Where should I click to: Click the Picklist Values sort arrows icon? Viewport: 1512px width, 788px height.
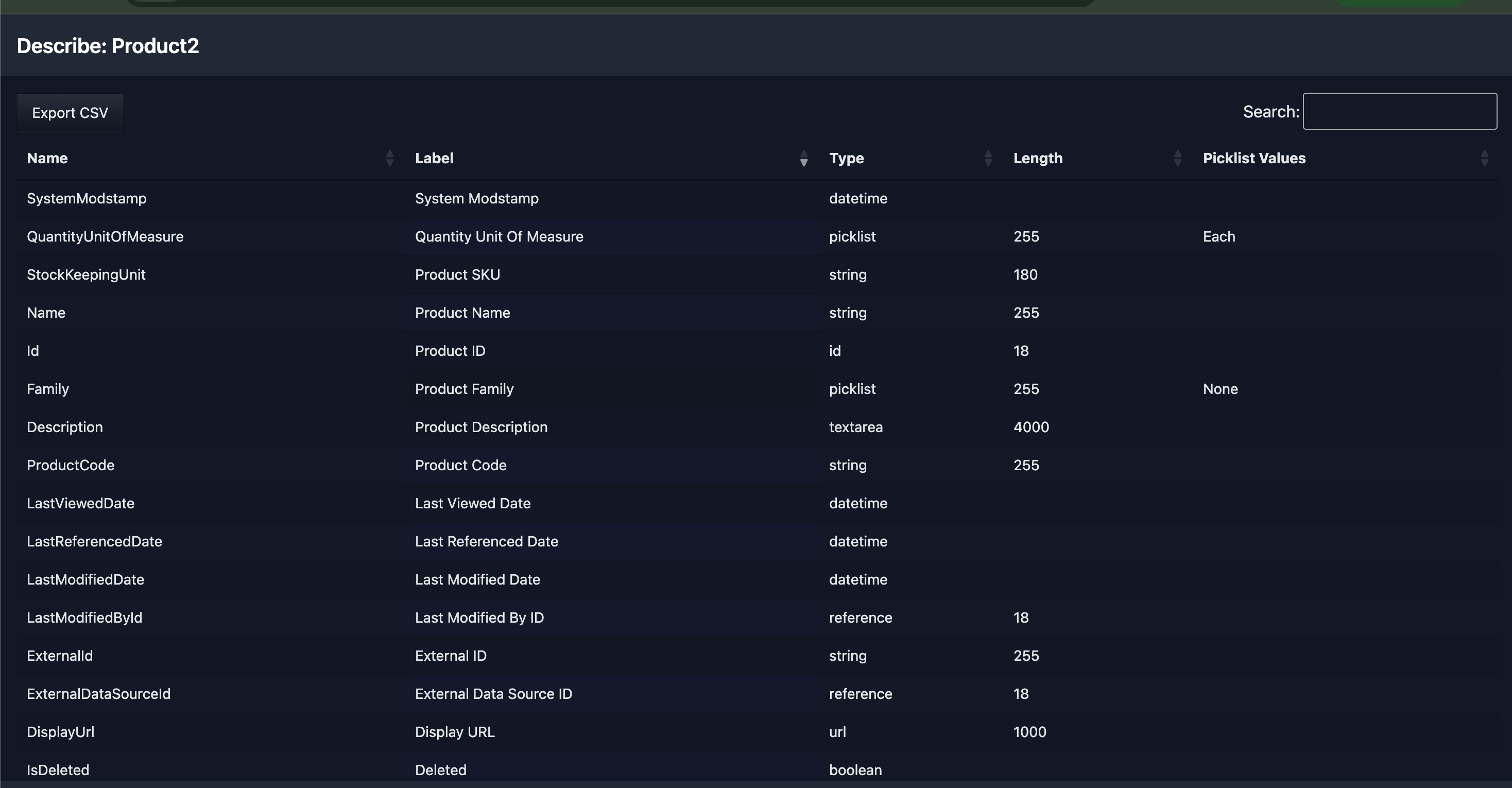[x=1484, y=158]
